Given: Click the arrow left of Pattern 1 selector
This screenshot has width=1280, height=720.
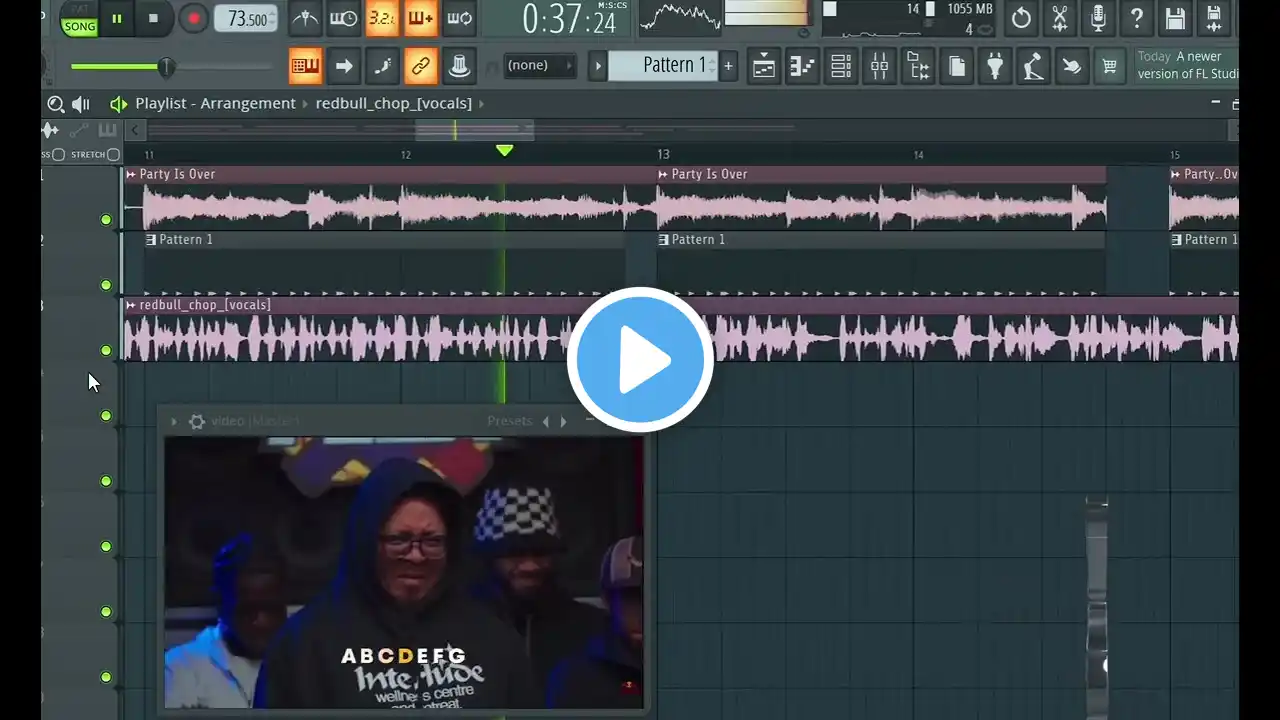Looking at the screenshot, I should (x=598, y=66).
